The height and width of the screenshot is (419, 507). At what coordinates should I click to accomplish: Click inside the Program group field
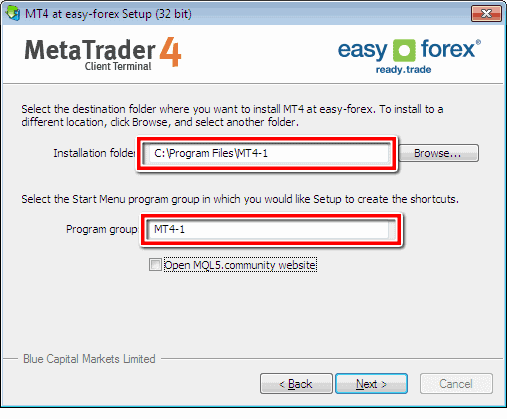[x=270, y=229]
